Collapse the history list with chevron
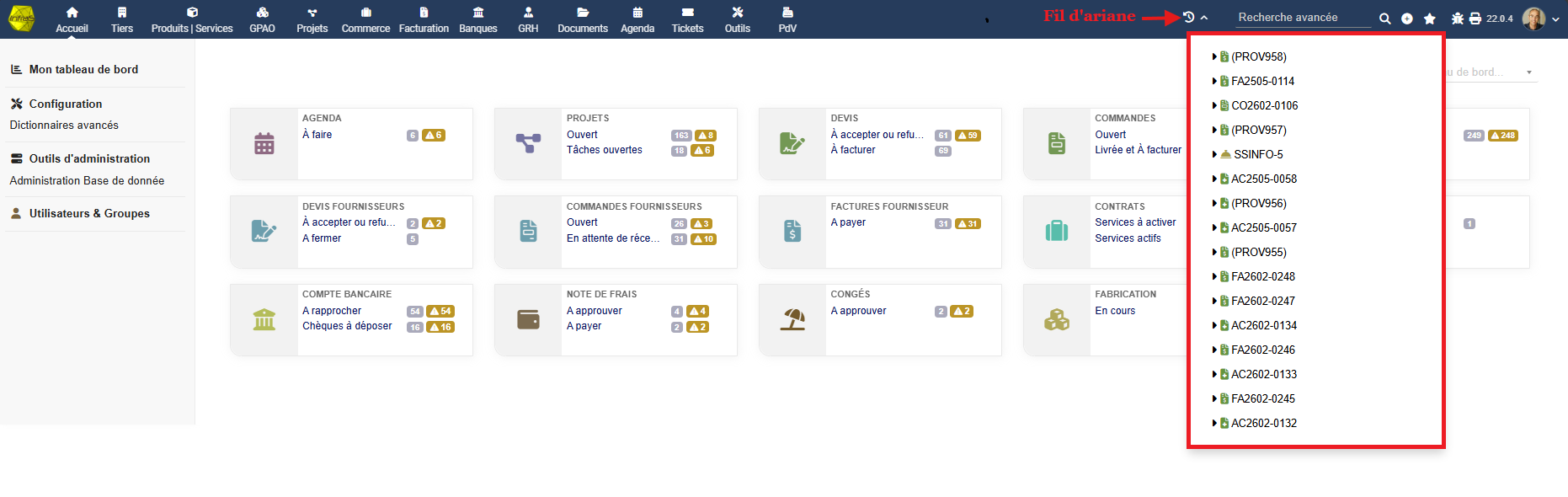 [1204, 18]
